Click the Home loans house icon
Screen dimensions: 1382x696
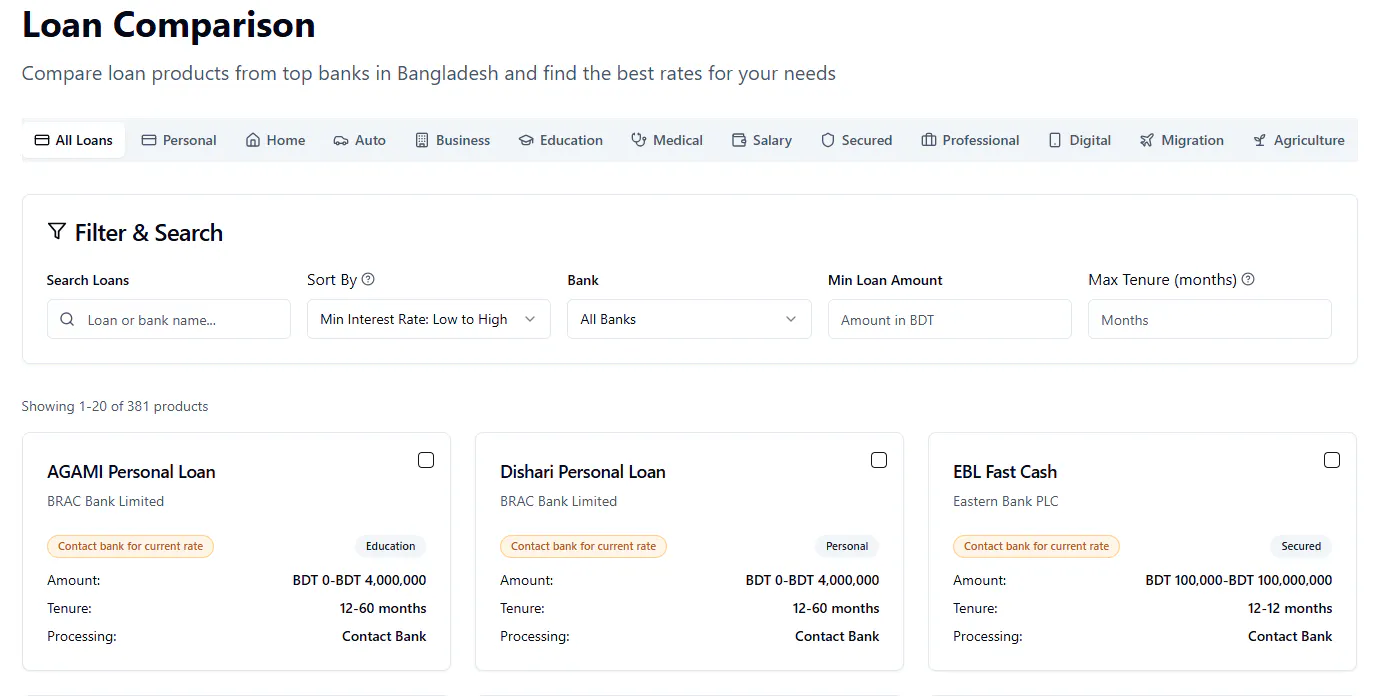253,141
